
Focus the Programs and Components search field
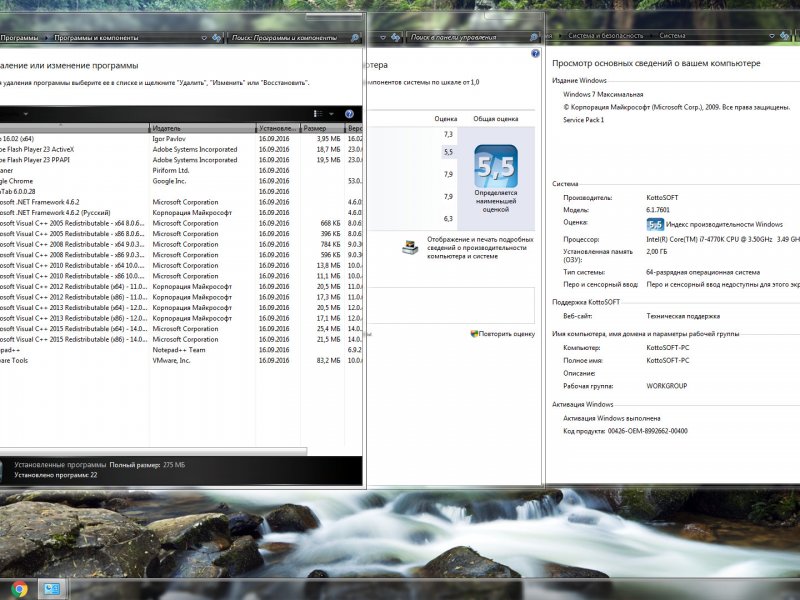point(288,38)
